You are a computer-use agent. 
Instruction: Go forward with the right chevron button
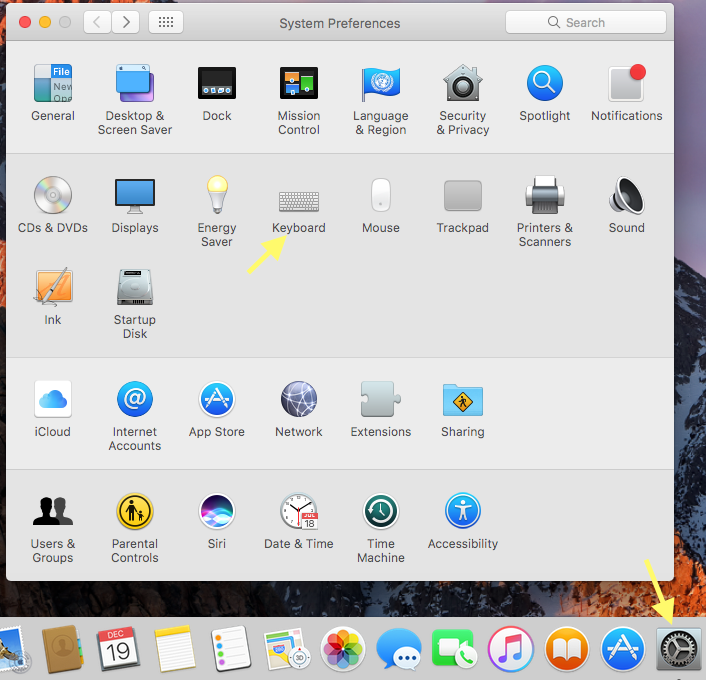[x=126, y=22]
